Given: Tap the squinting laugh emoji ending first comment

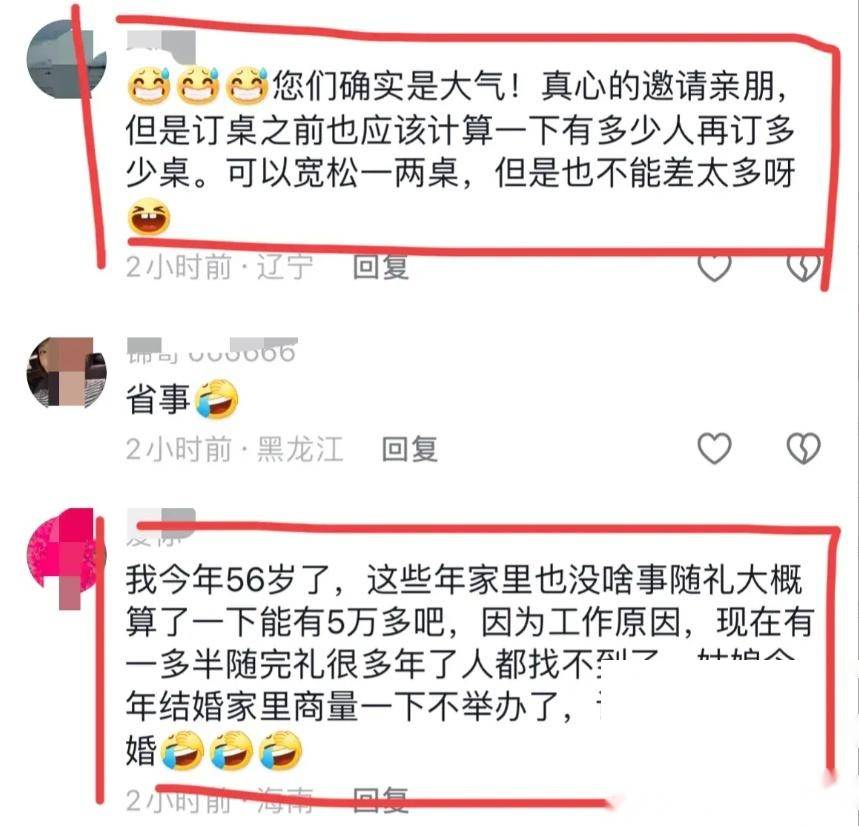Looking at the screenshot, I should [148, 217].
